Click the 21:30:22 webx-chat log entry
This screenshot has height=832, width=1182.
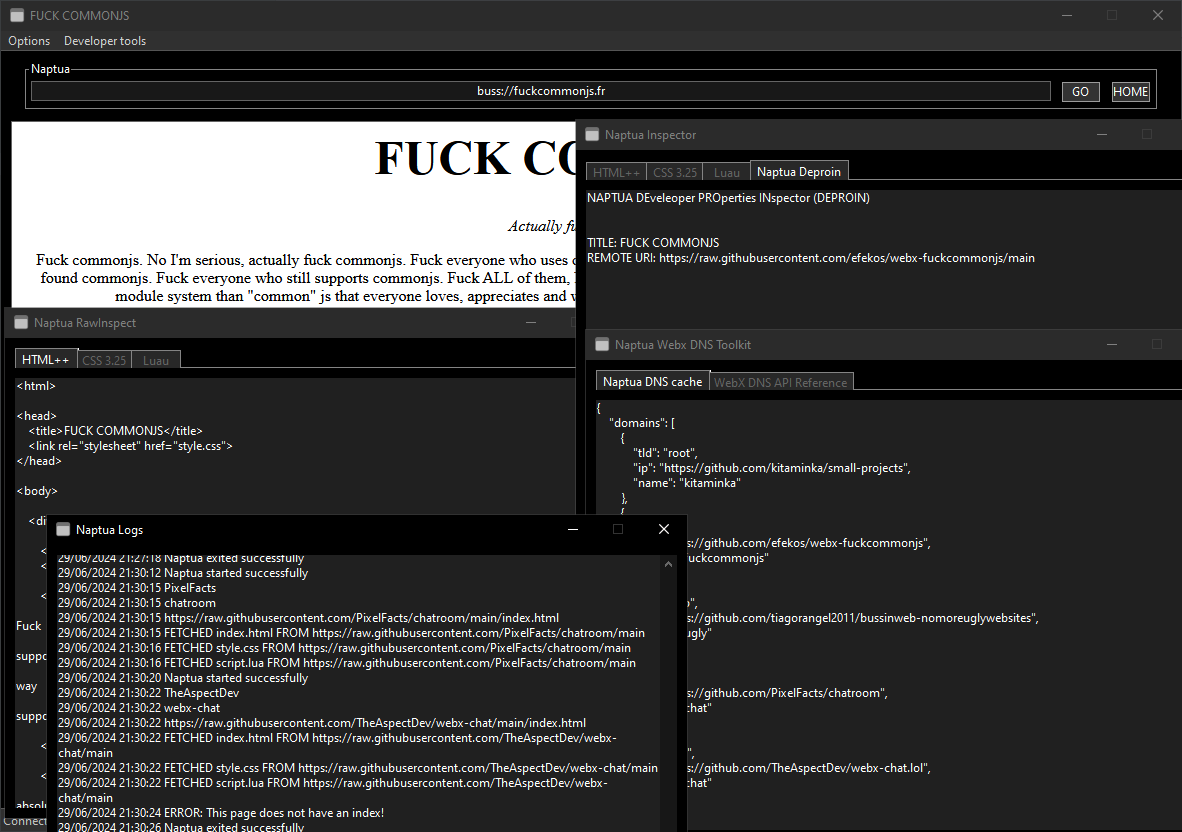tap(139, 708)
